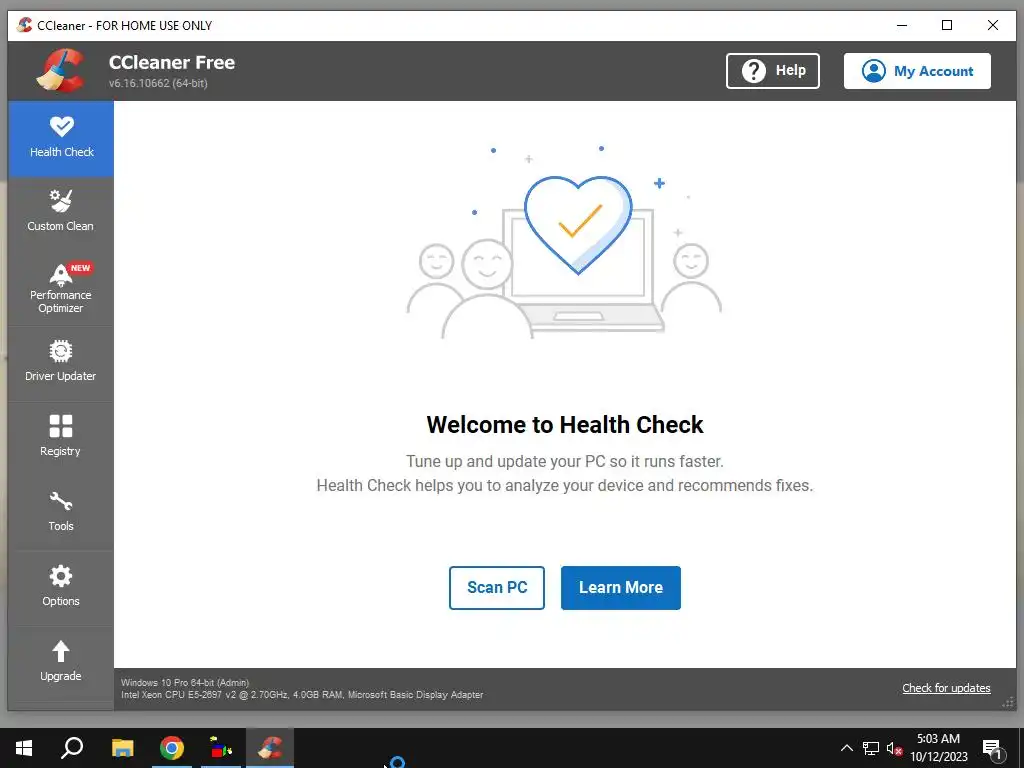The width and height of the screenshot is (1024, 768).
Task: Click the CCleaner Free title text
Action: tap(172, 63)
